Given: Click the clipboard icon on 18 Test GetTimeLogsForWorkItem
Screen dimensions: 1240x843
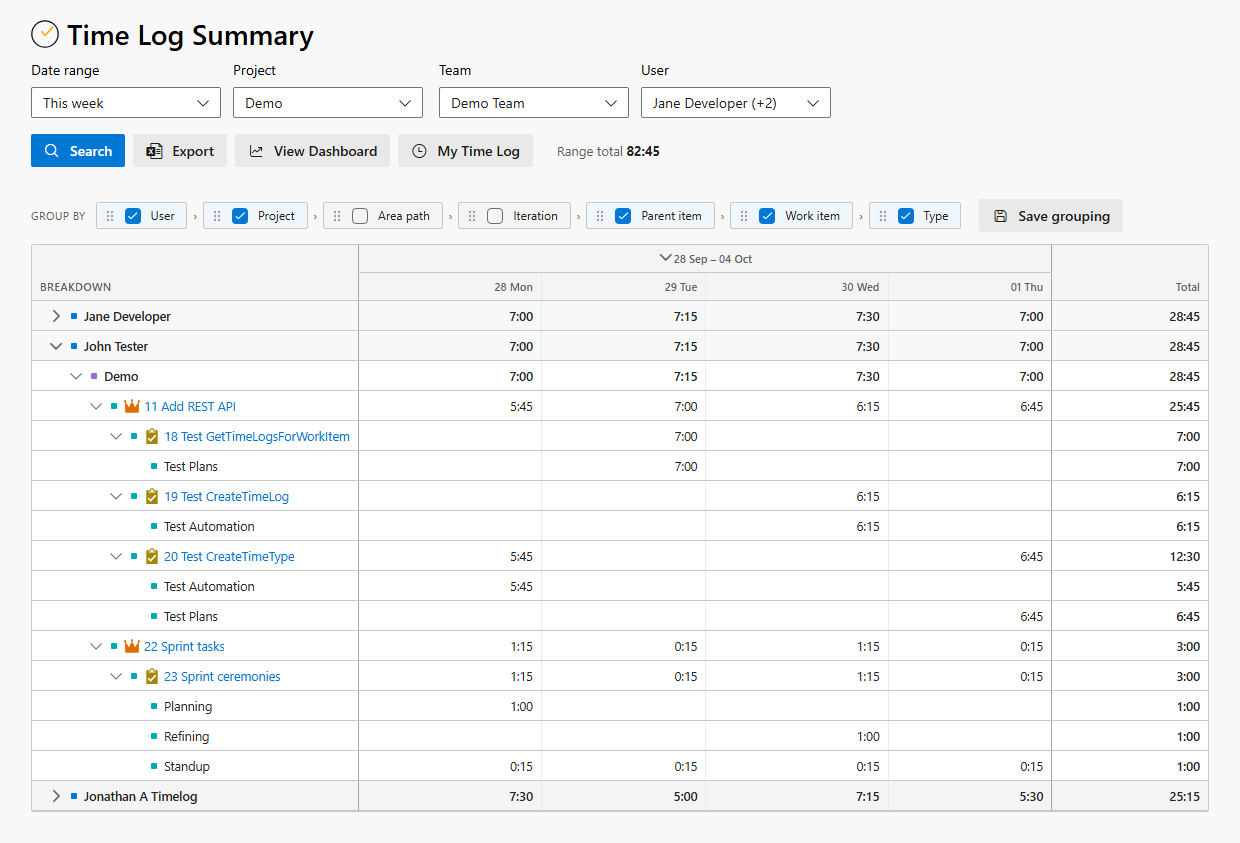Looking at the screenshot, I should [x=152, y=436].
